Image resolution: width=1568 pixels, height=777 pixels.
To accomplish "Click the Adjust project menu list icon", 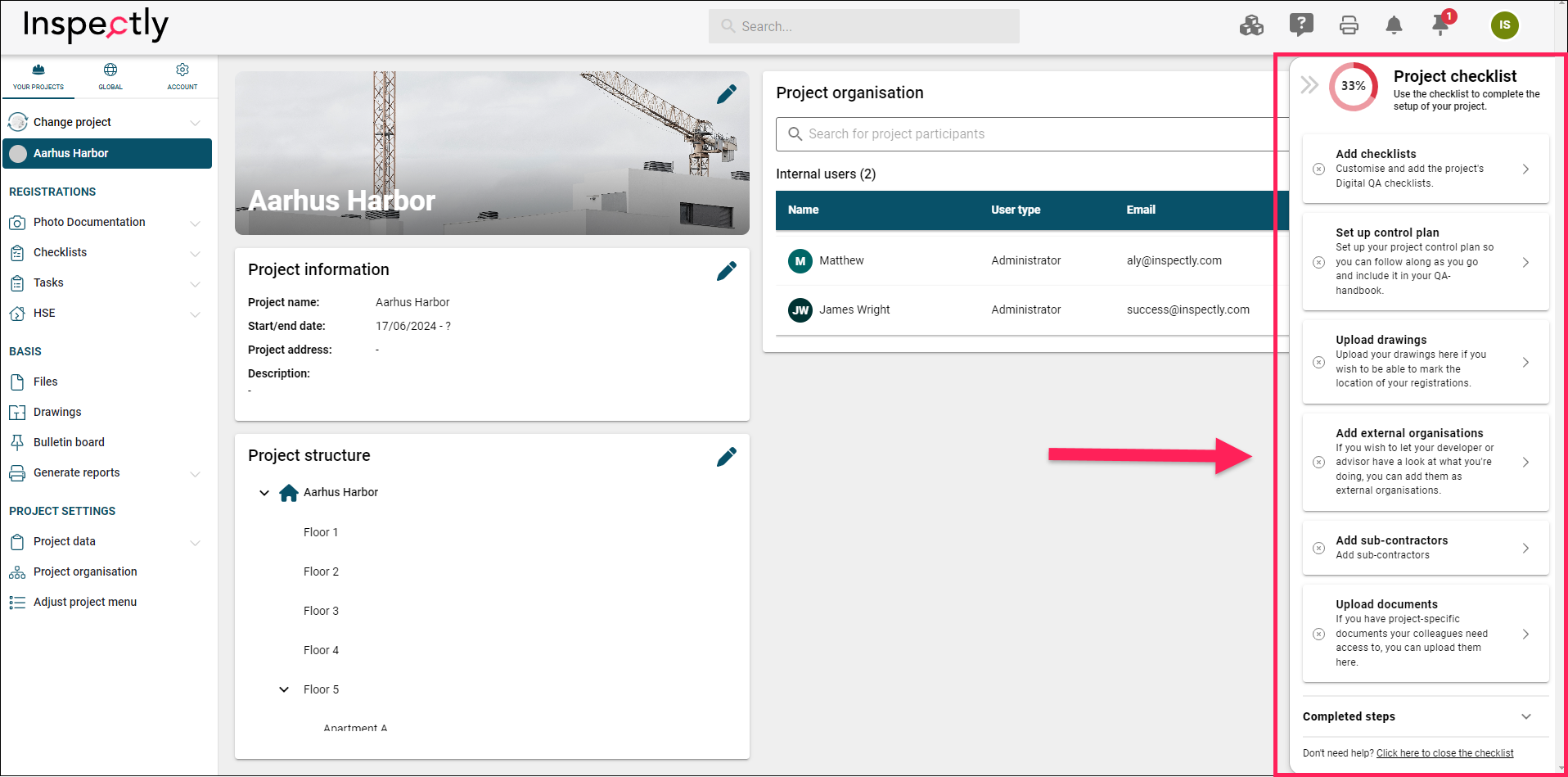I will tap(17, 603).
